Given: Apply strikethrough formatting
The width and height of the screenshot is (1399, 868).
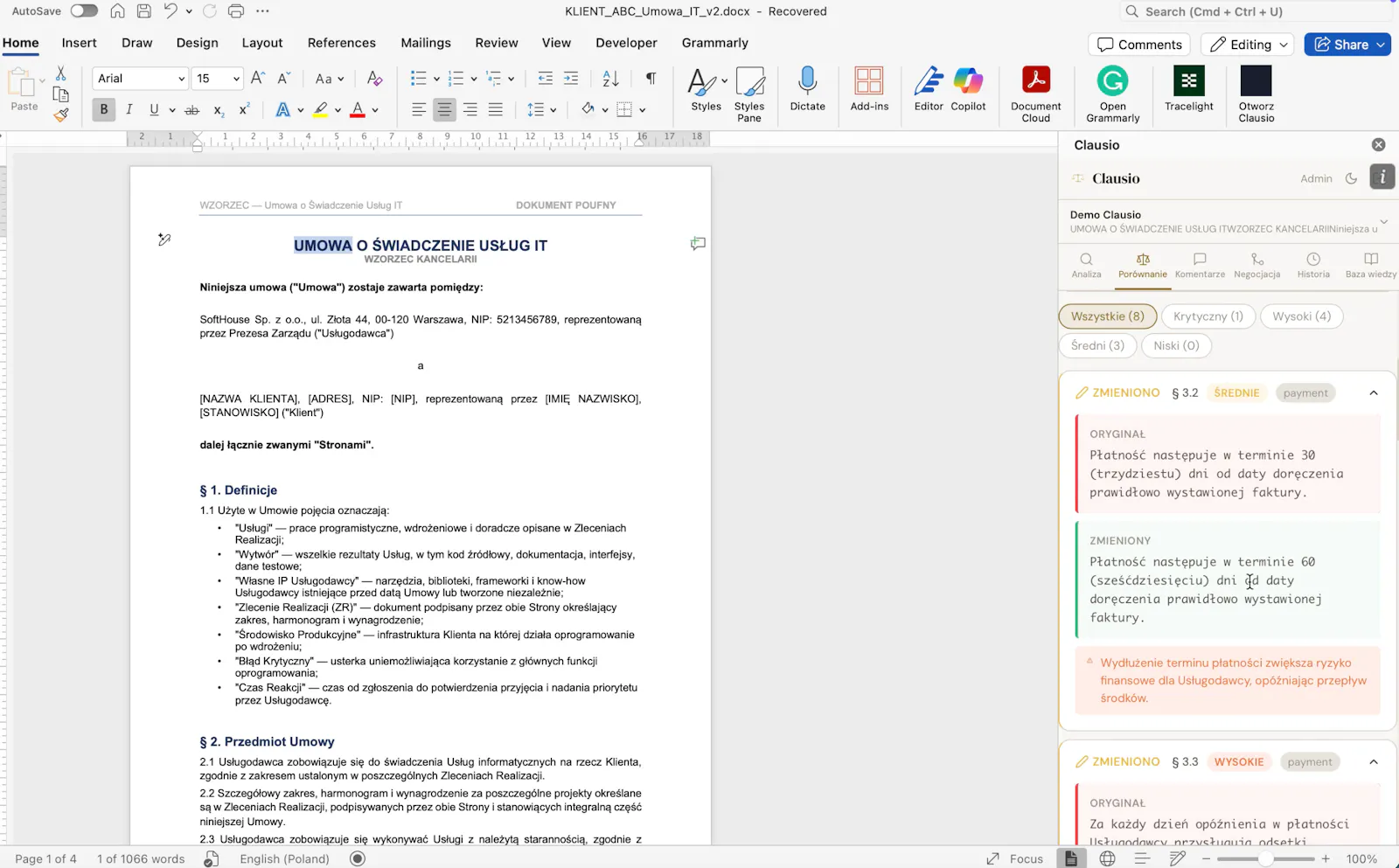Looking at the screenshot, I should tap(192, 110).
